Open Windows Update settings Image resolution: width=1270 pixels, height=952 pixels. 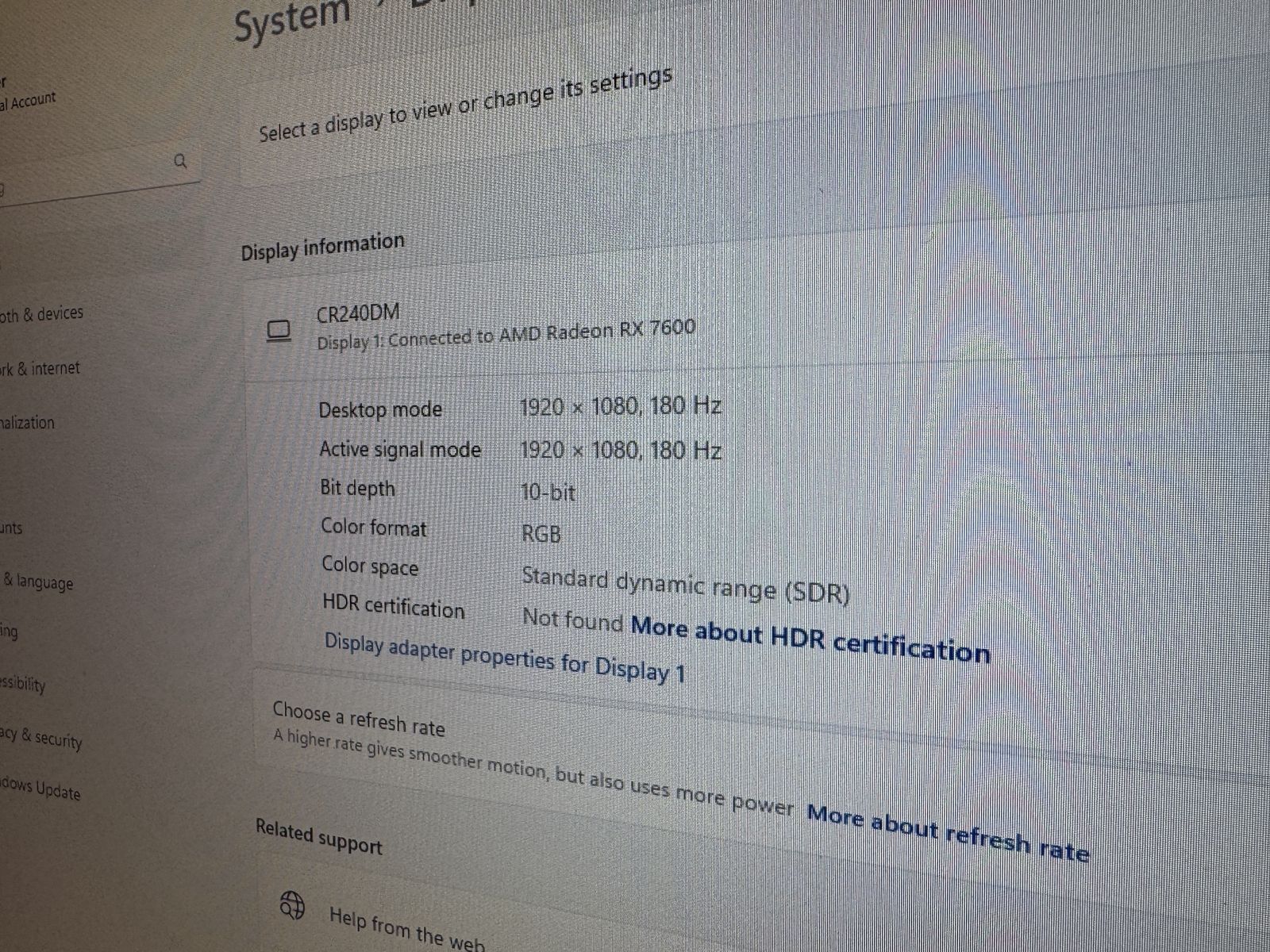(40, 789)
